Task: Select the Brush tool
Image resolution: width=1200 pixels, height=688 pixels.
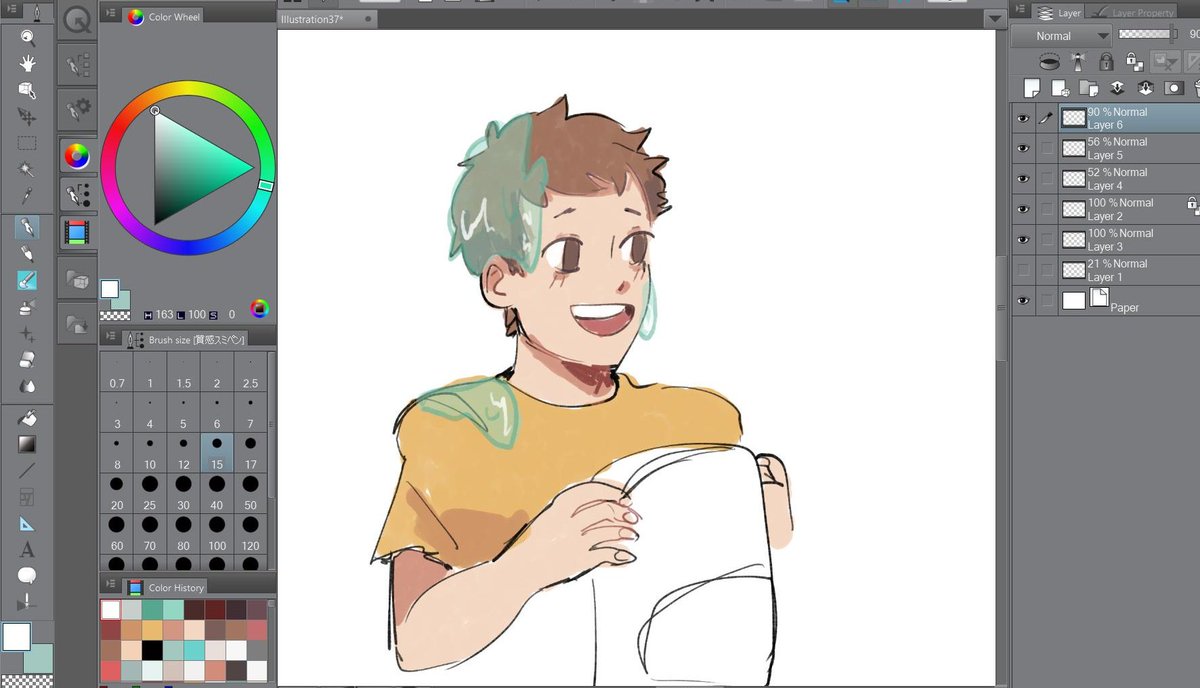Action: click(x=27, y=281)
